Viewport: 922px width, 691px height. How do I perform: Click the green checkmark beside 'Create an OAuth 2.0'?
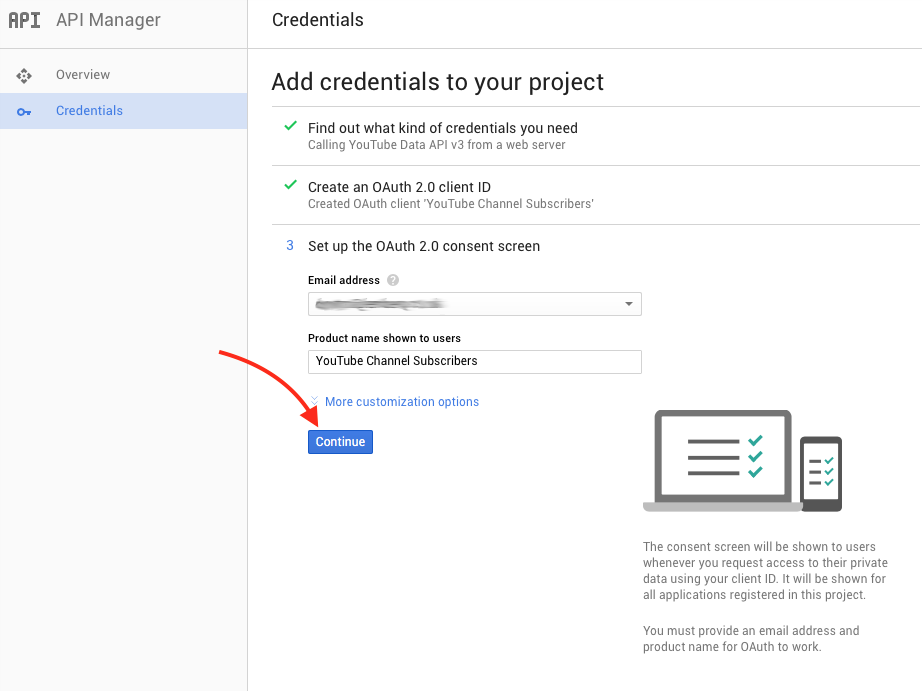coord(290,185)
